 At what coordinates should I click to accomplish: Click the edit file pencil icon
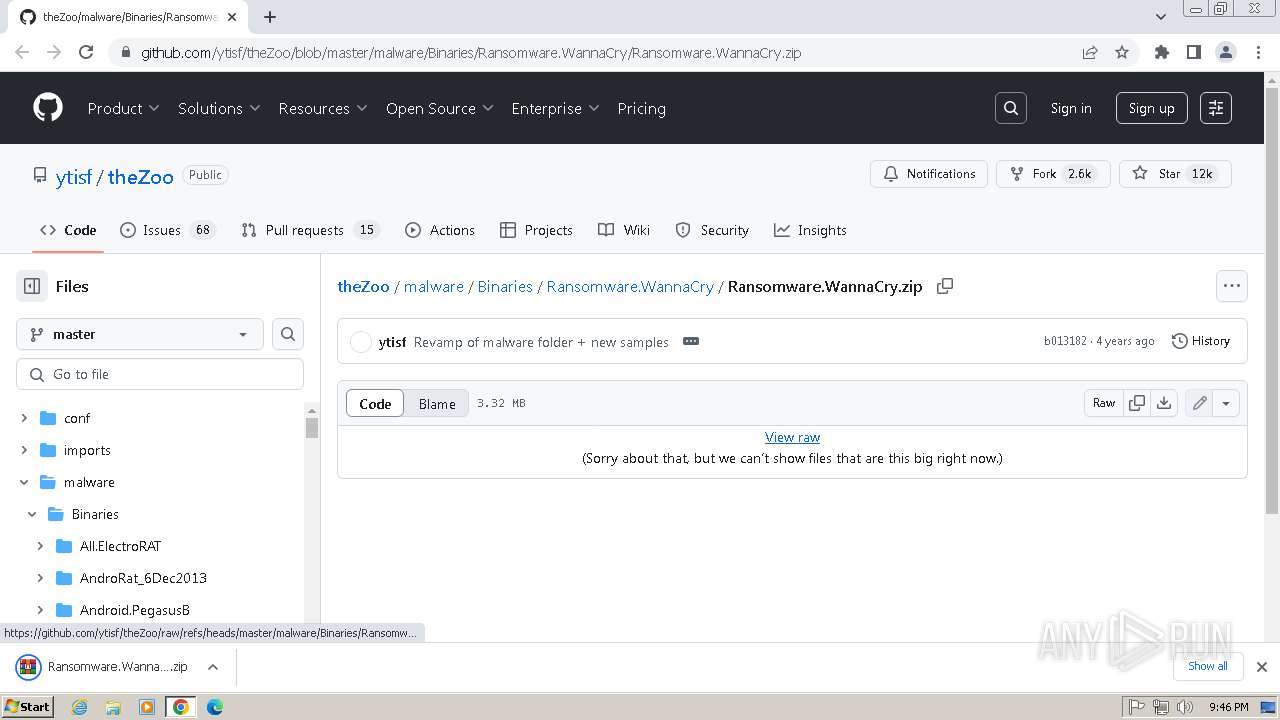pyautogui.click(x=1199, y=403)
